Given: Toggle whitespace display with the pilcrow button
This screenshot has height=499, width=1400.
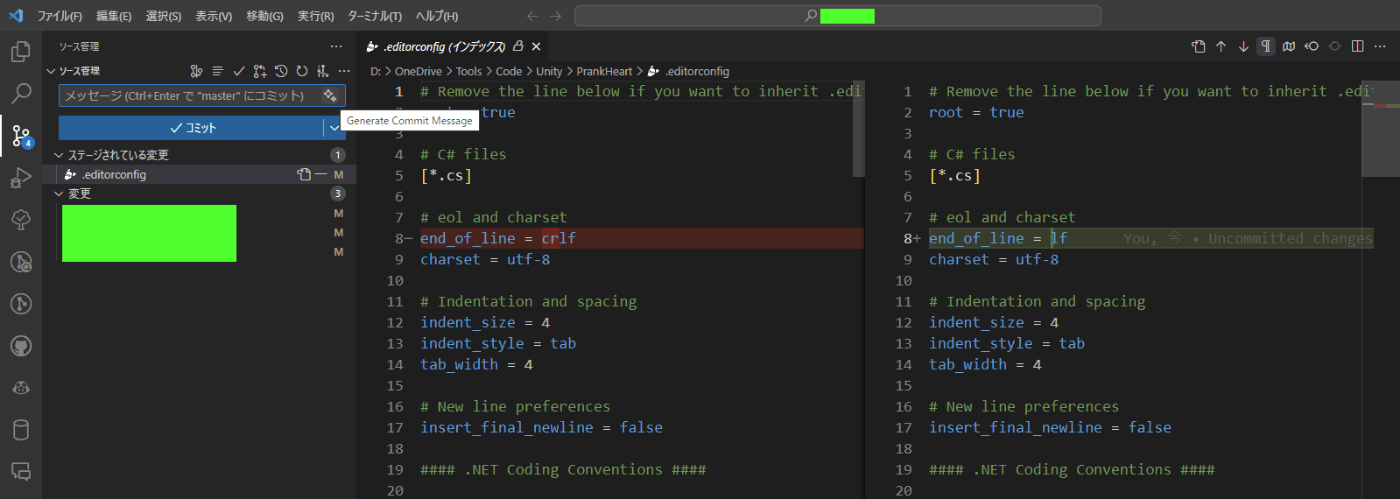Looking at the screenshot, I should [x=1266, y=46].
